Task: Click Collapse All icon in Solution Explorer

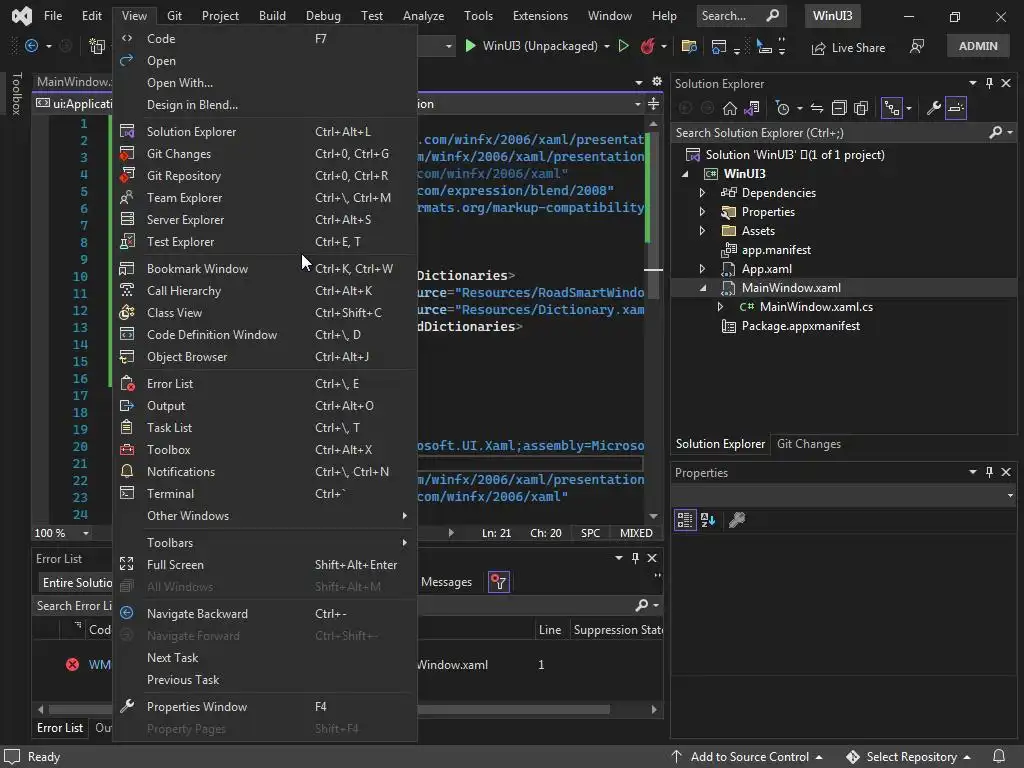Action: click(839, 108)
